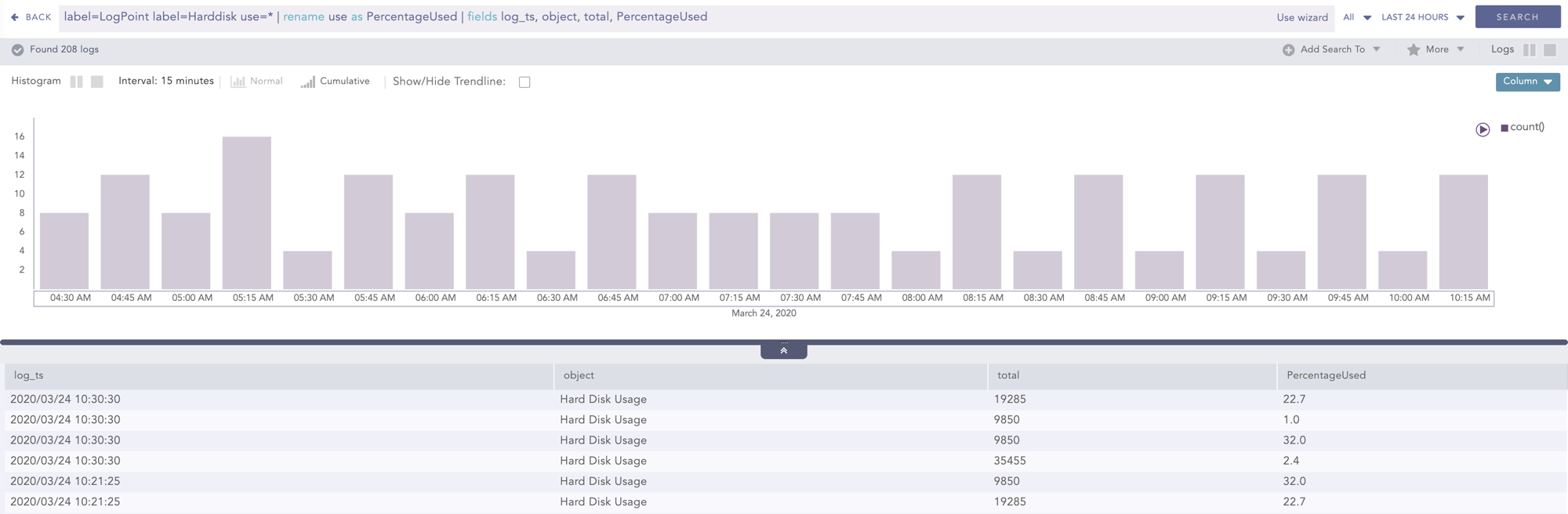The width and height of the screenshot is (1568, 514).
Task: Click the back arrow icon
Action: (x=15, y=17)
